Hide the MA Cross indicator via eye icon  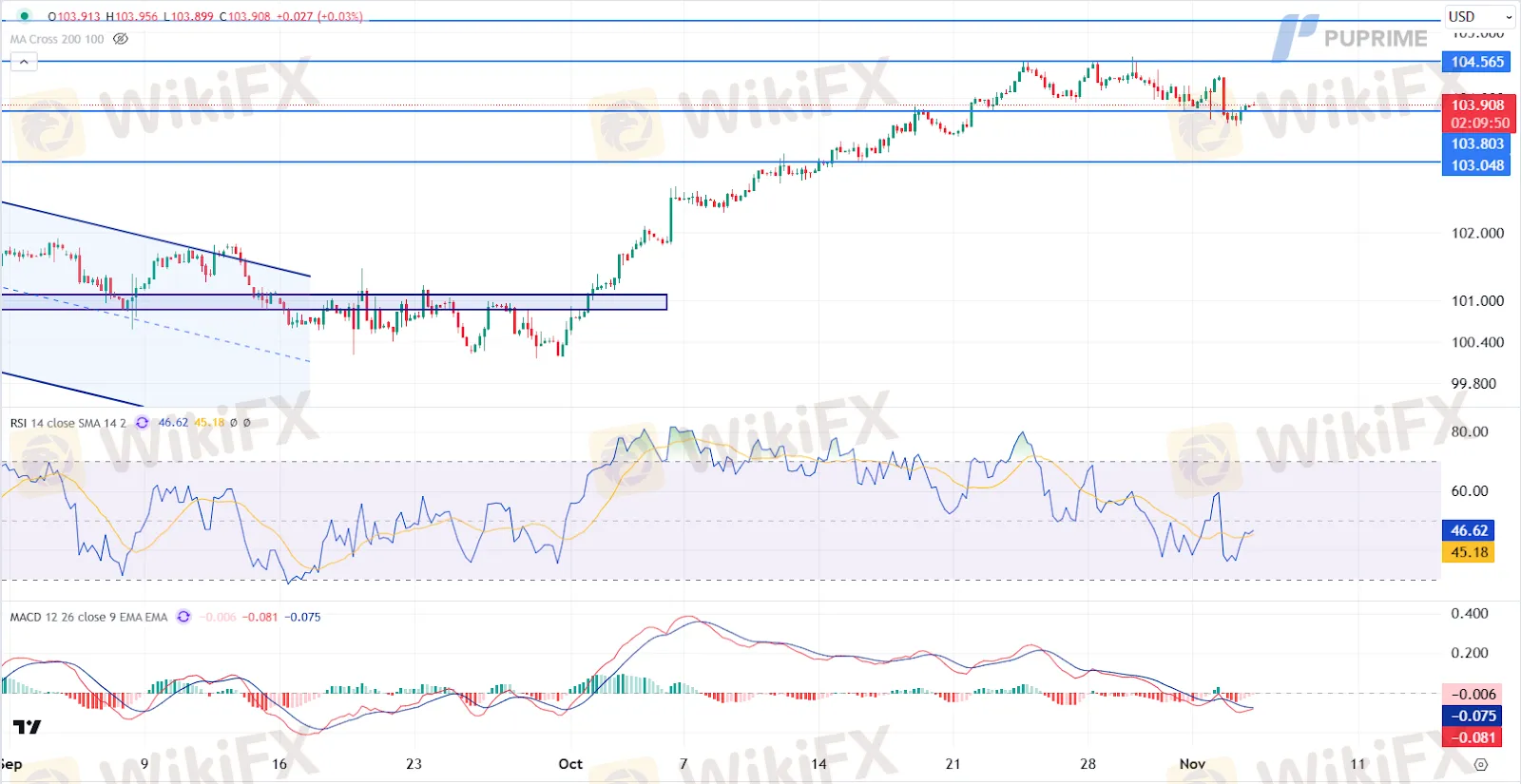point(121,39)
